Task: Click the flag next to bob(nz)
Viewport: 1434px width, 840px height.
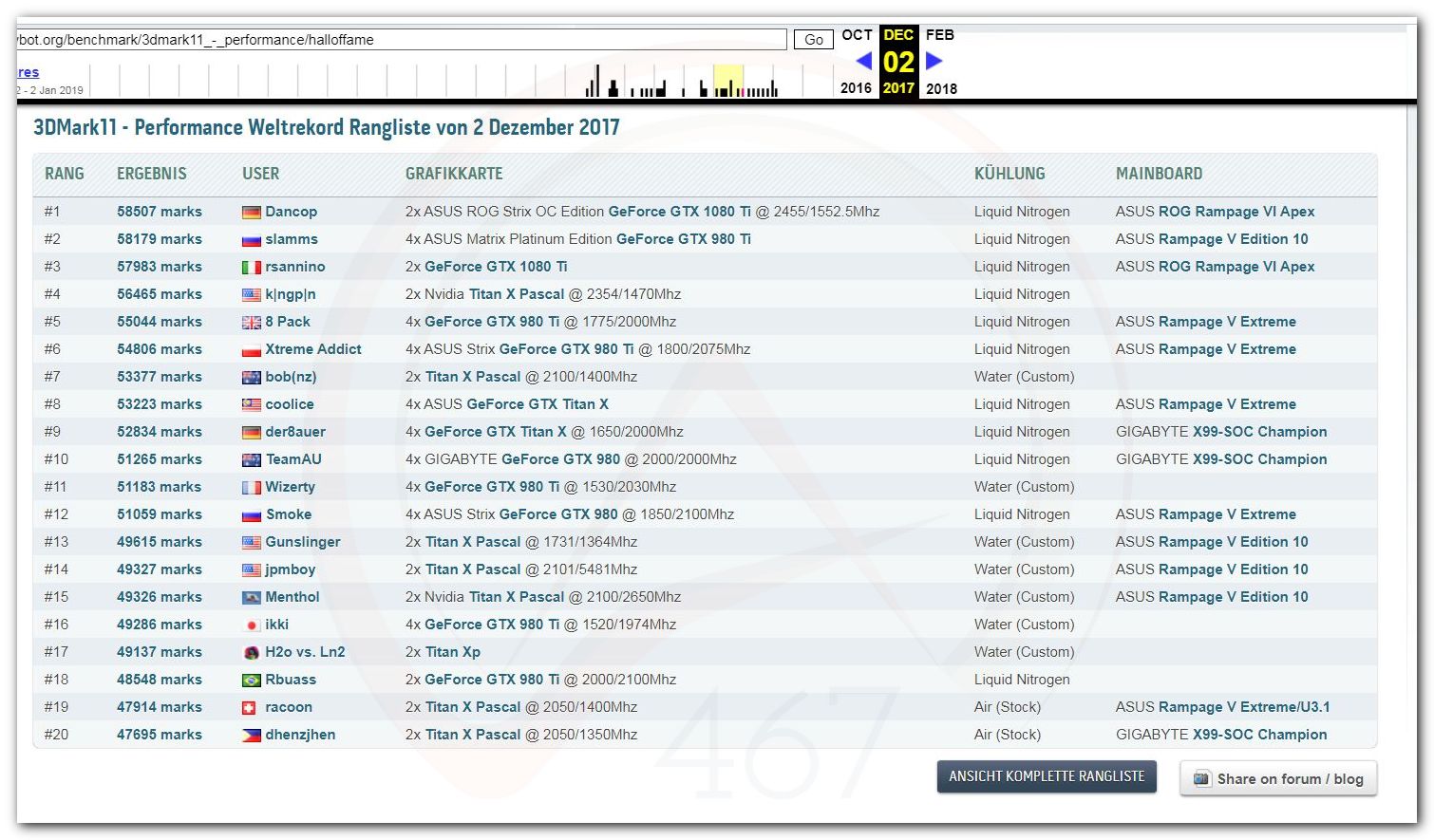Action: tap(251, 378)
